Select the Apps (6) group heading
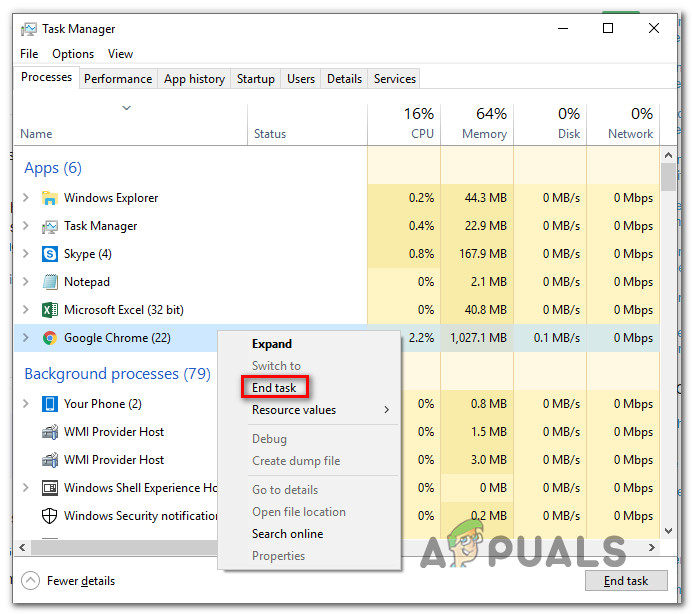 point(53,168)
